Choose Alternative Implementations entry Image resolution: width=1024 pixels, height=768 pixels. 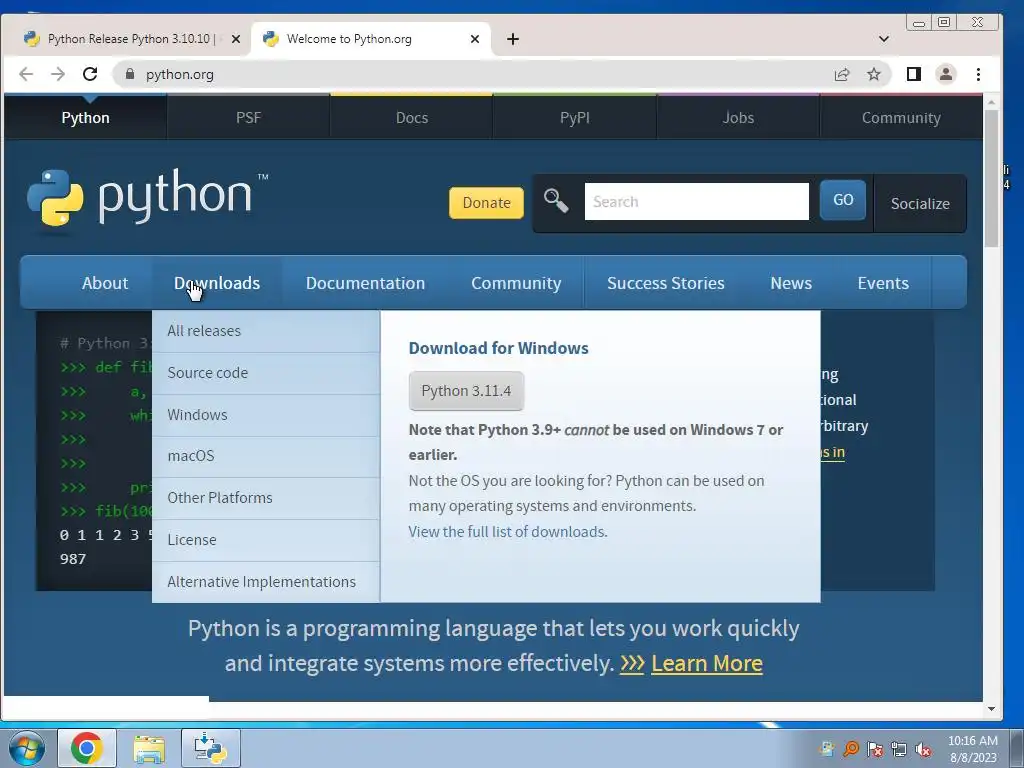pos(266,582)
